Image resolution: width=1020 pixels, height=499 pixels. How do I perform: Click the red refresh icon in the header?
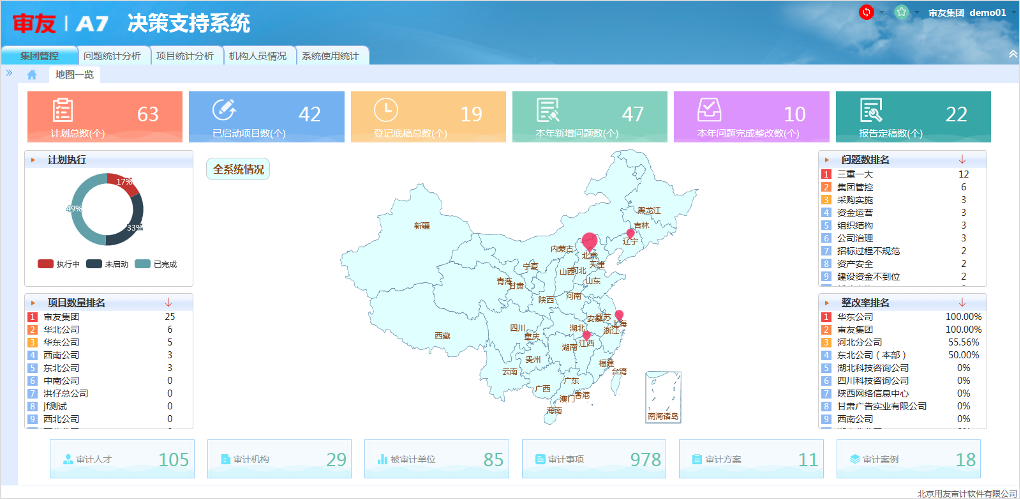coord(866,12)
